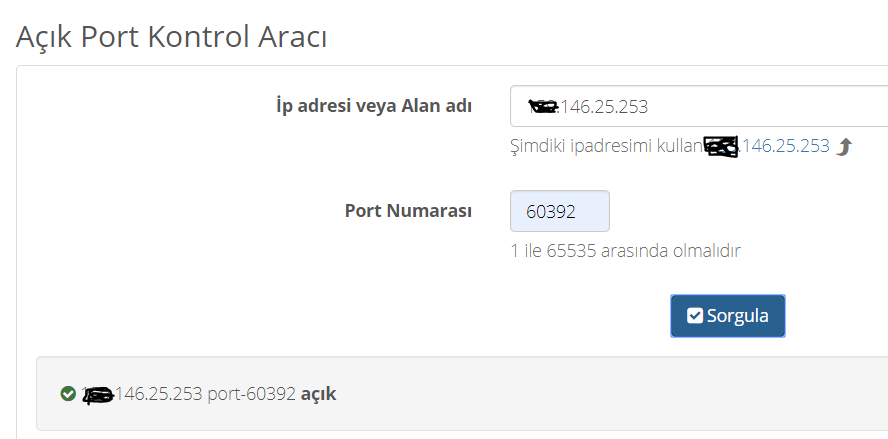Click the 'Port Numarası' label

[x=408, y=211]
